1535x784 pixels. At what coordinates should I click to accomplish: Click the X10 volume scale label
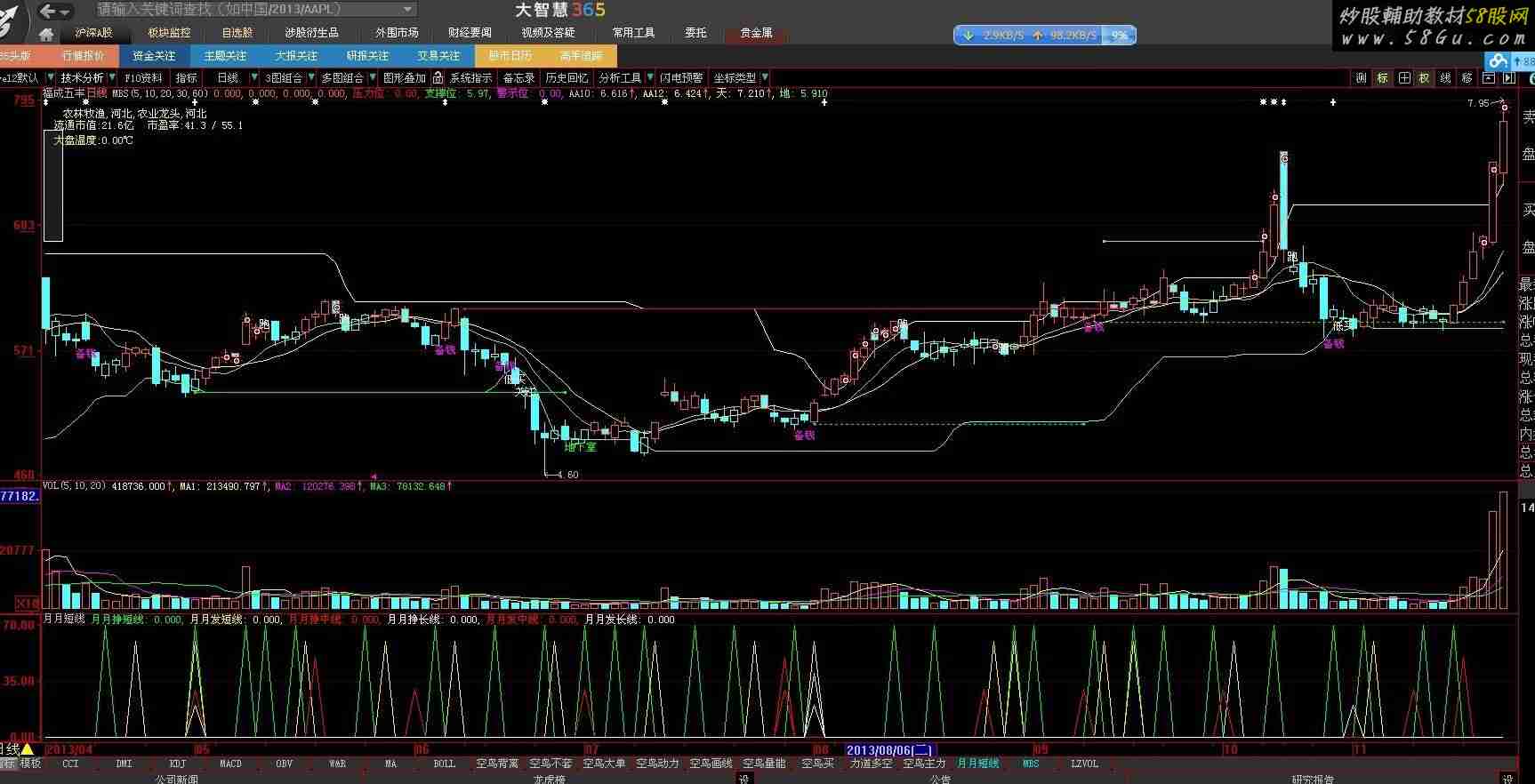click(x=28, y=604)
